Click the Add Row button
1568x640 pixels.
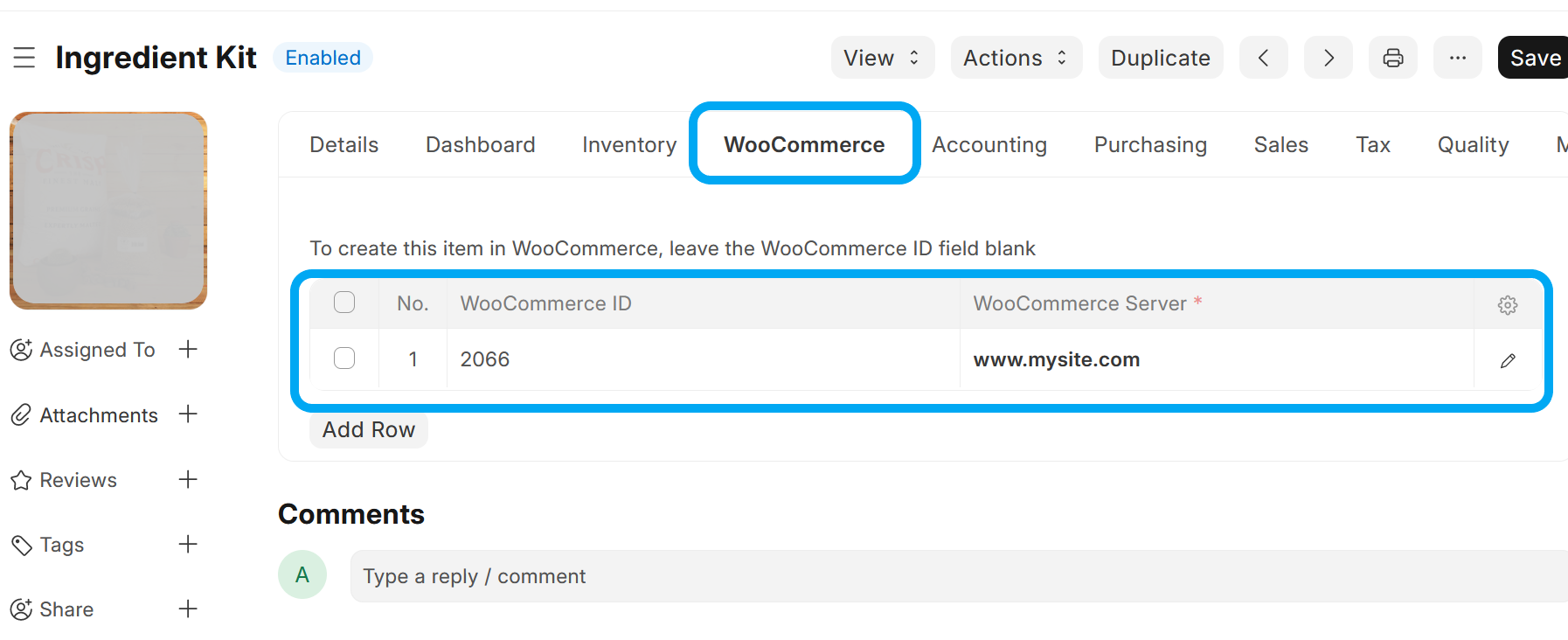368,429
